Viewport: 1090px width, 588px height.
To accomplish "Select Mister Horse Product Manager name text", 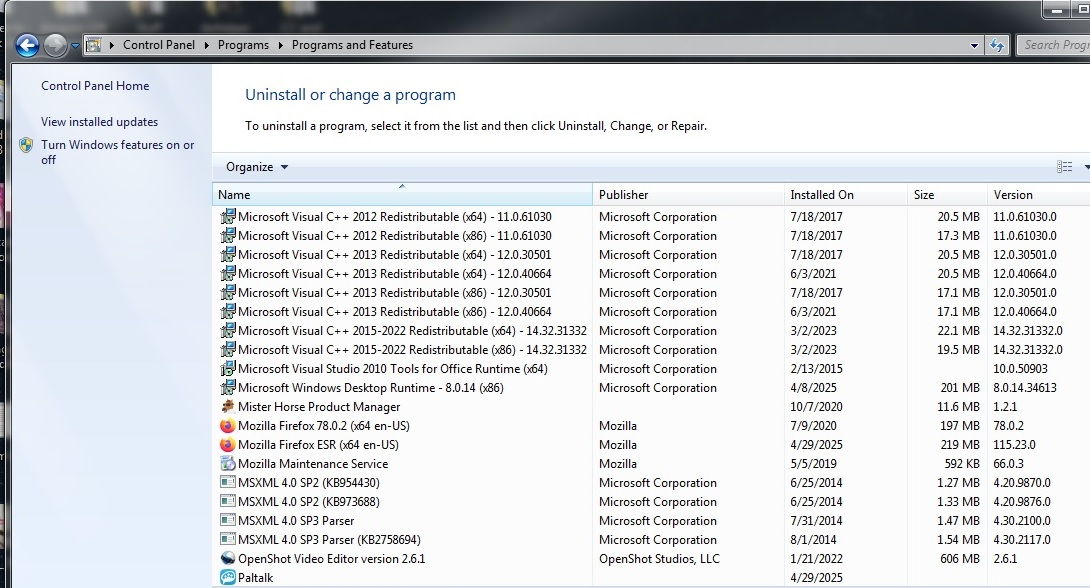I will pos(319,407).
